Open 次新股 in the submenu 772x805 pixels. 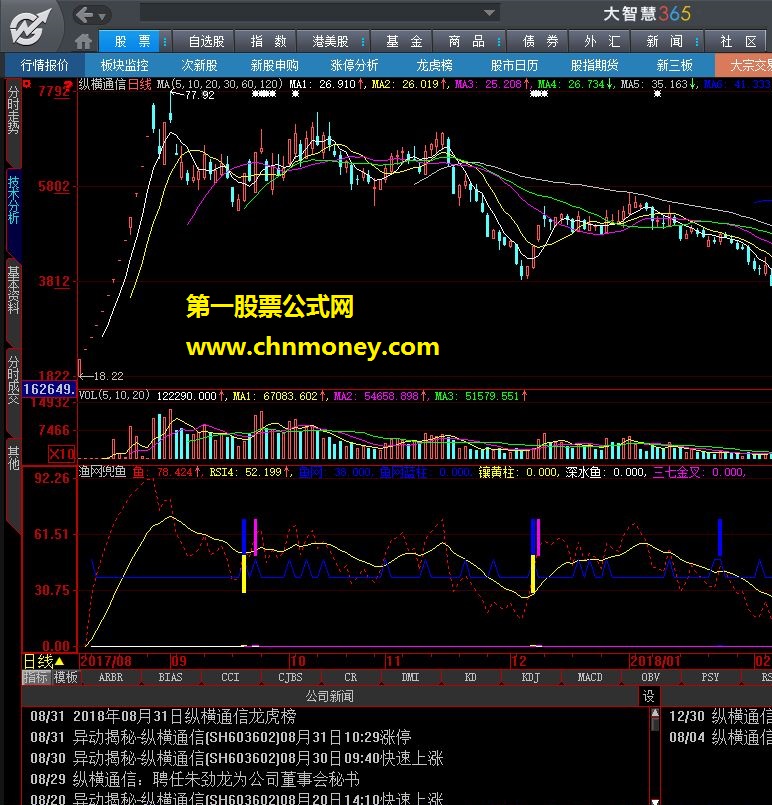pyautogui.click(x=199, y=65)
